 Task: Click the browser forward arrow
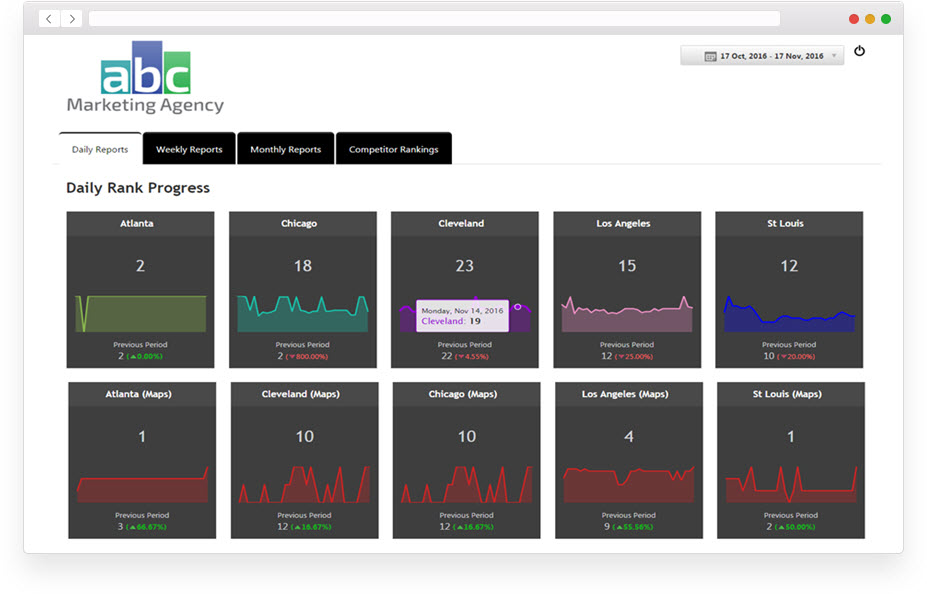pyautogui.click(x=72, y=19)
